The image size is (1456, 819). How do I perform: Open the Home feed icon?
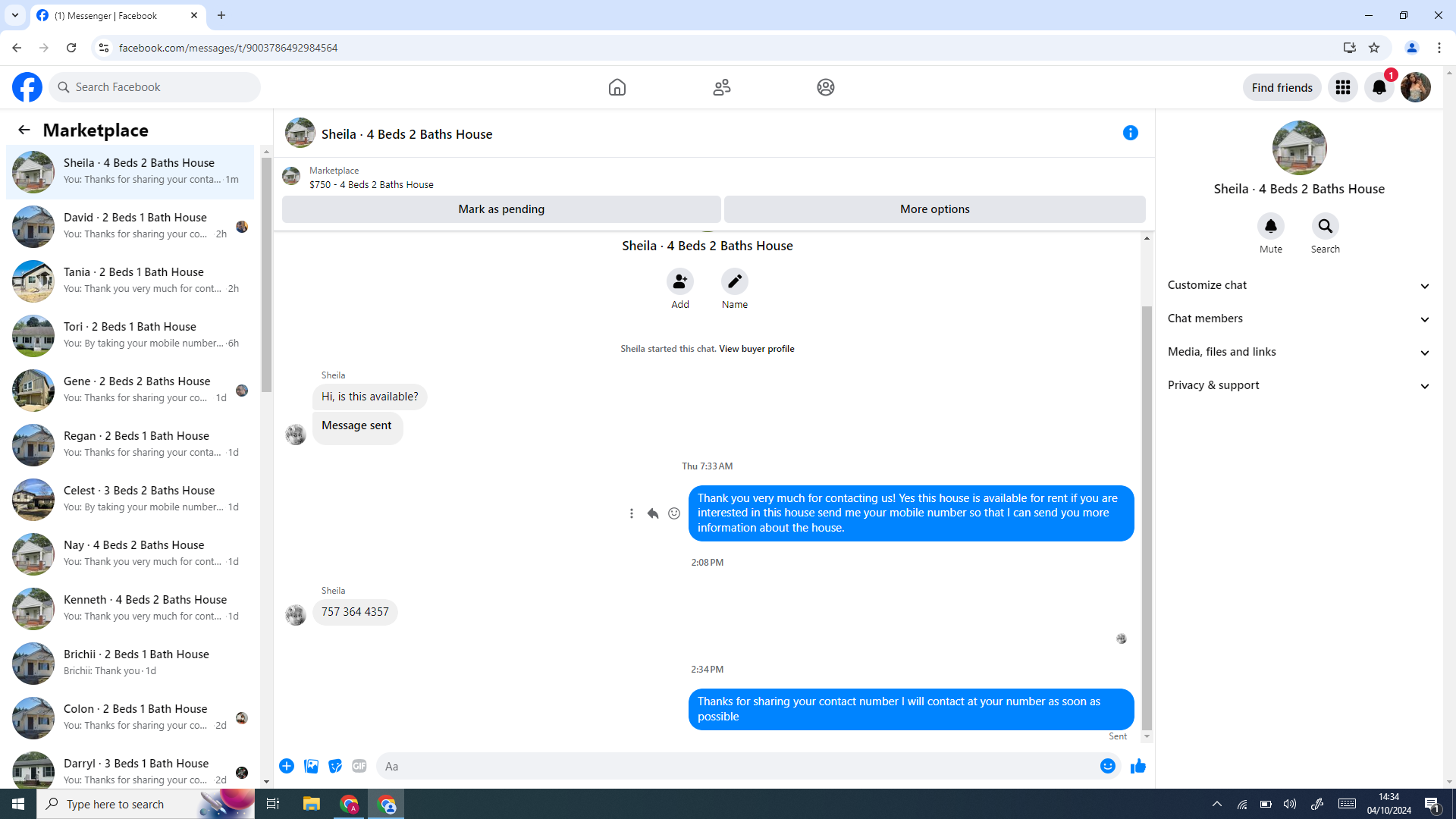[x=617, y=87]
